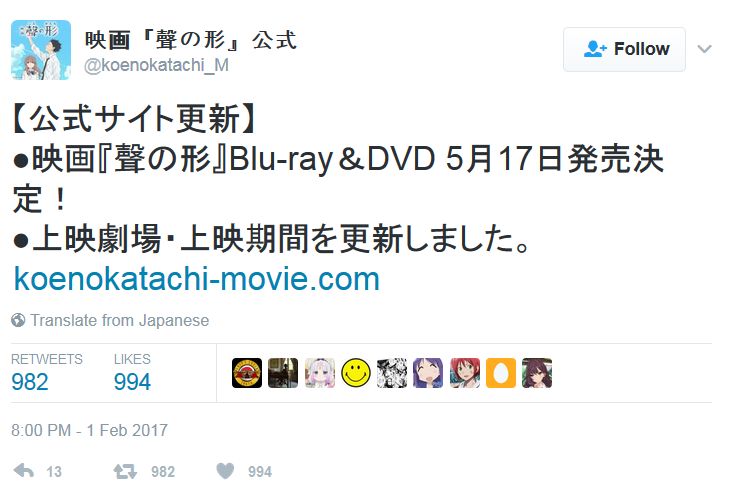
Task: Open the orange egg default avatar
Action: 501,373
